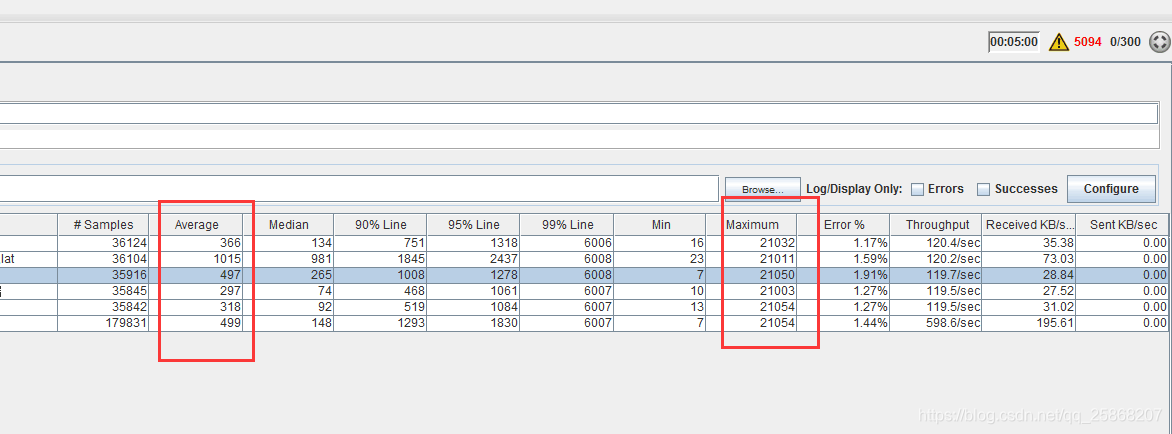The width and height of the screenshot is (1172, 434).
Task: Click the 95% line value 1830
Action: pyautogui.click(x=474, y=323)
